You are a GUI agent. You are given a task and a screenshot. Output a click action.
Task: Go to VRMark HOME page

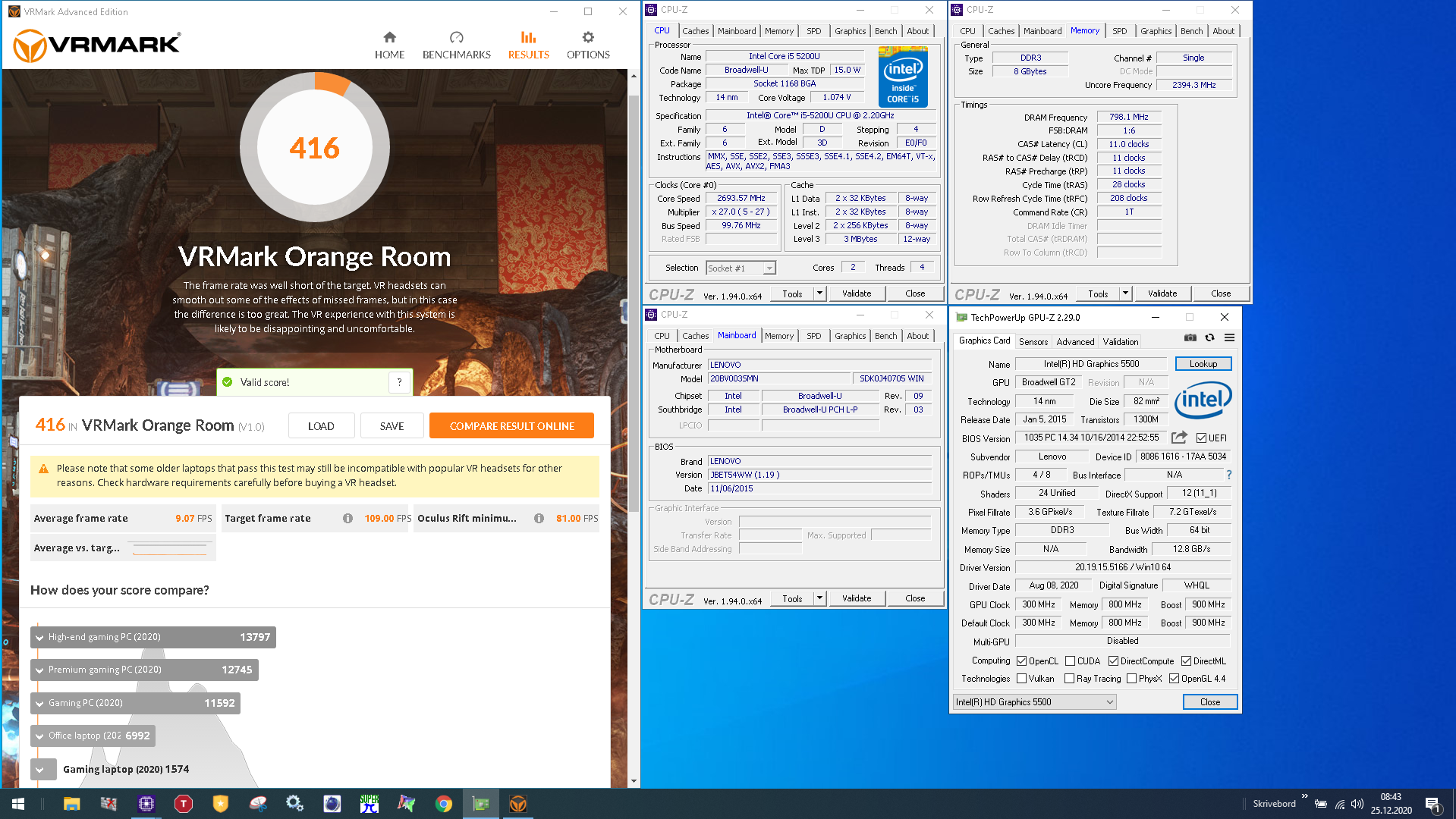[389, 45]
